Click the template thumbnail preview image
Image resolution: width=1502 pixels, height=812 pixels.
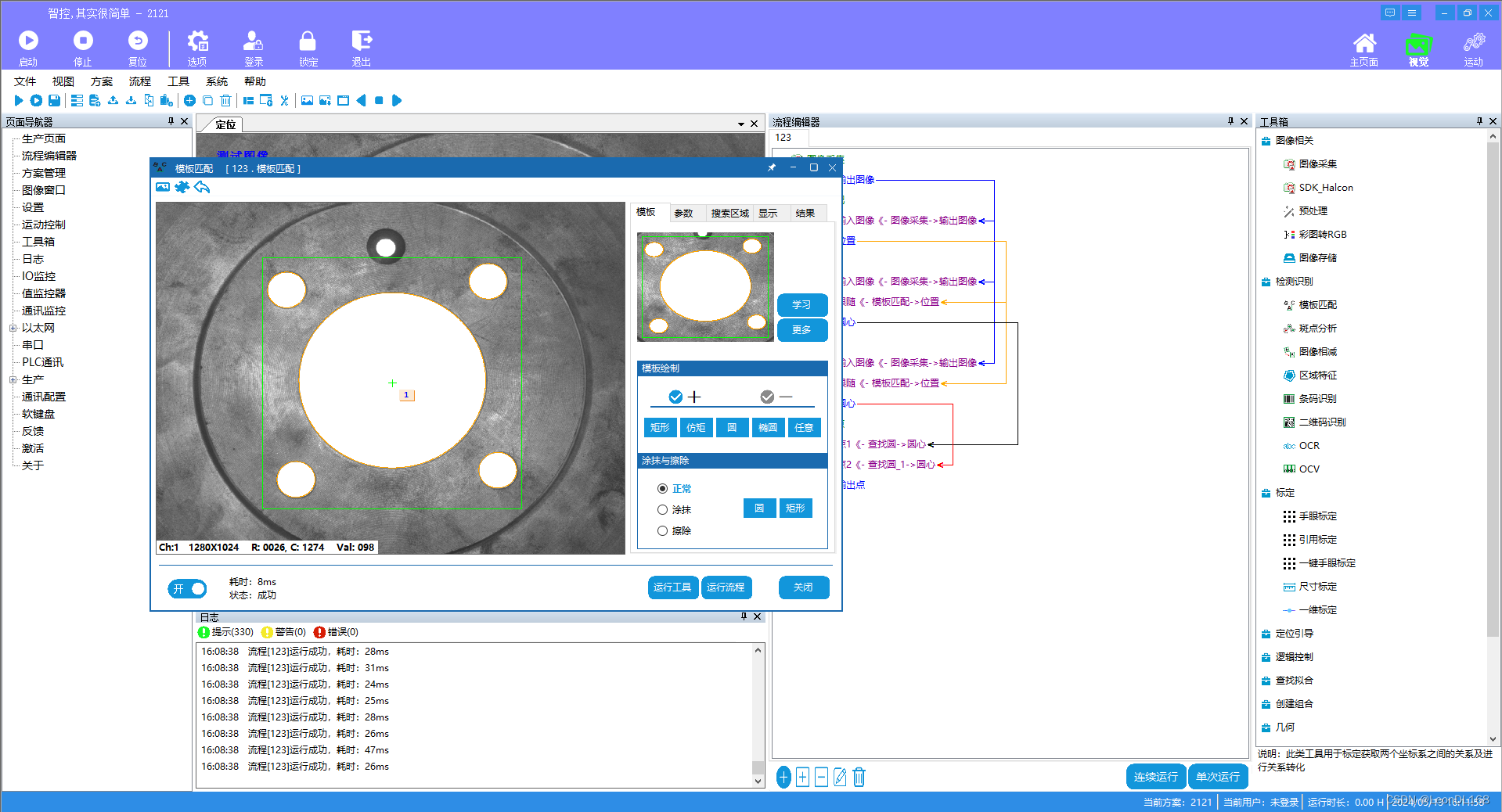click(x=704, y=286)
